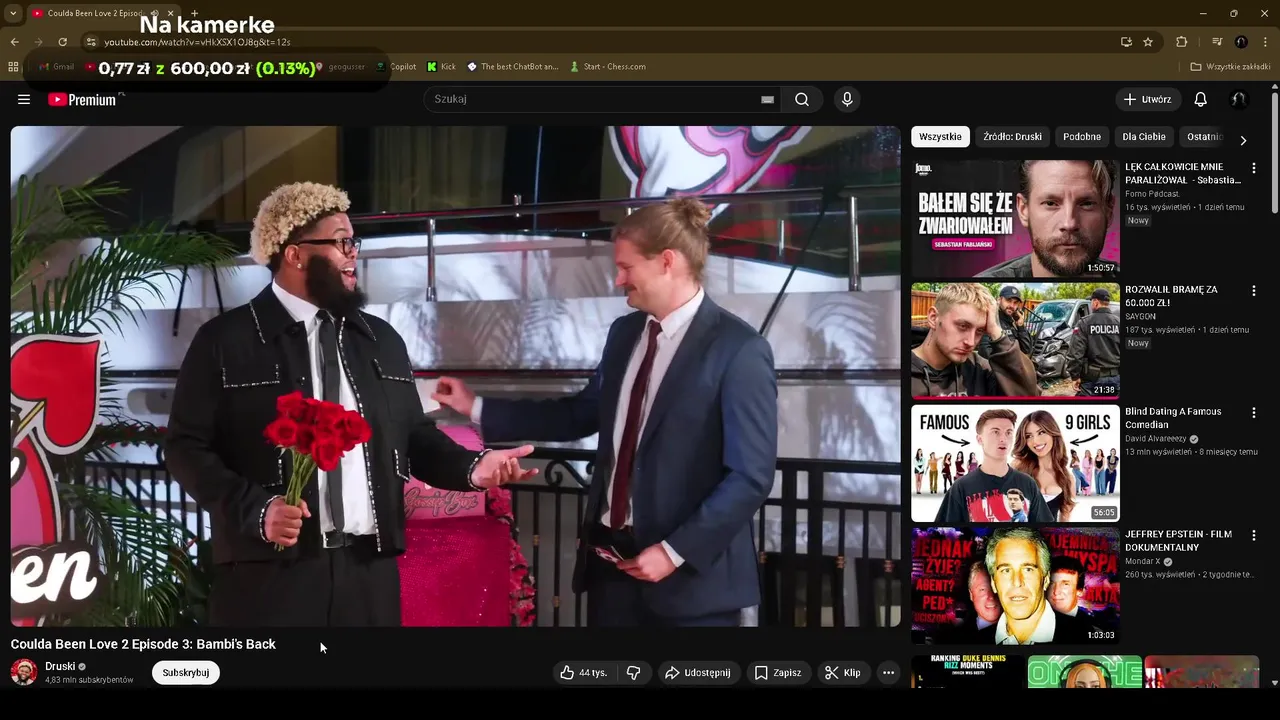Dislike the video with thumbs down

(x=633, y=673)
